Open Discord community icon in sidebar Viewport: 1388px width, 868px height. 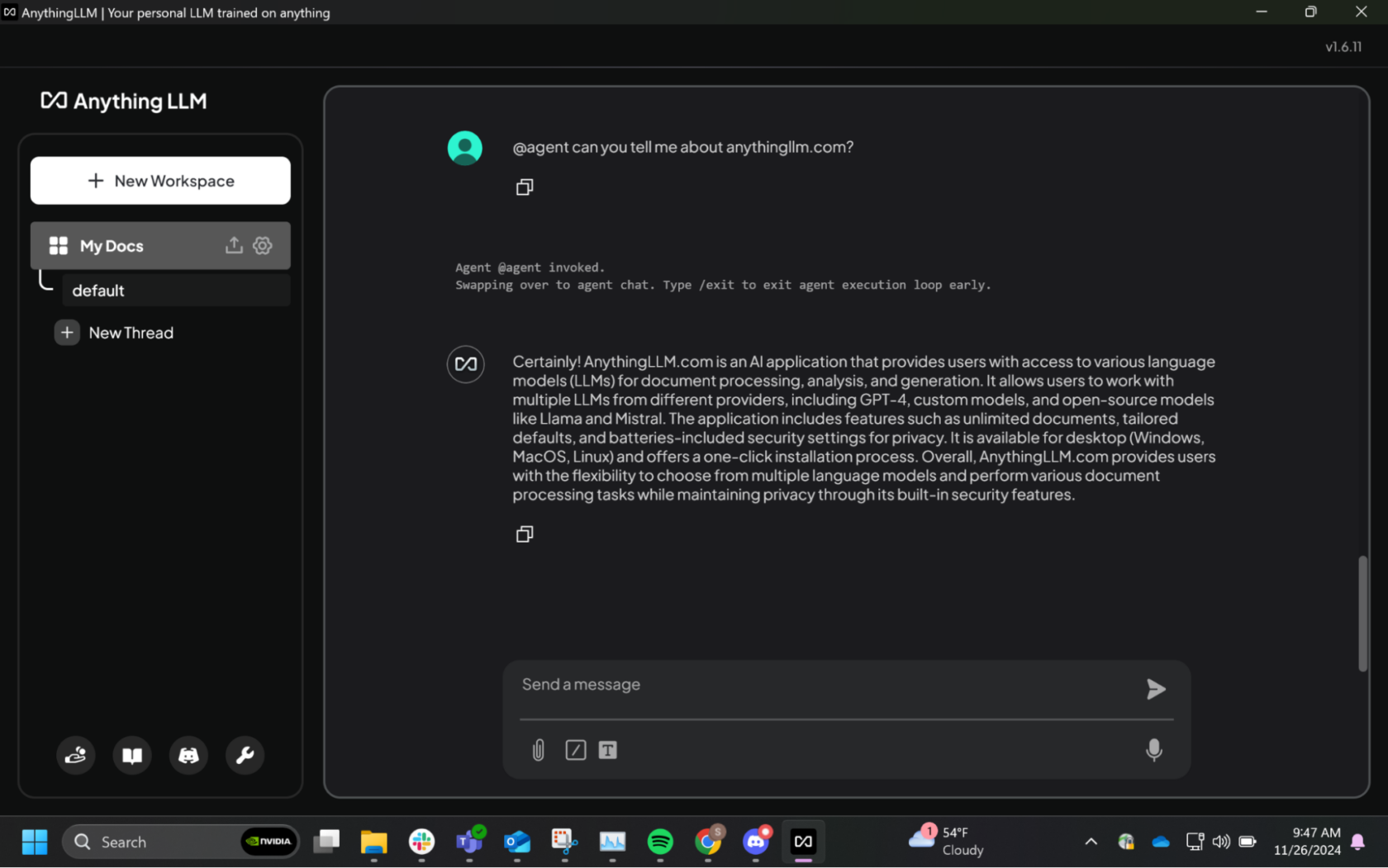coord(188,755)
